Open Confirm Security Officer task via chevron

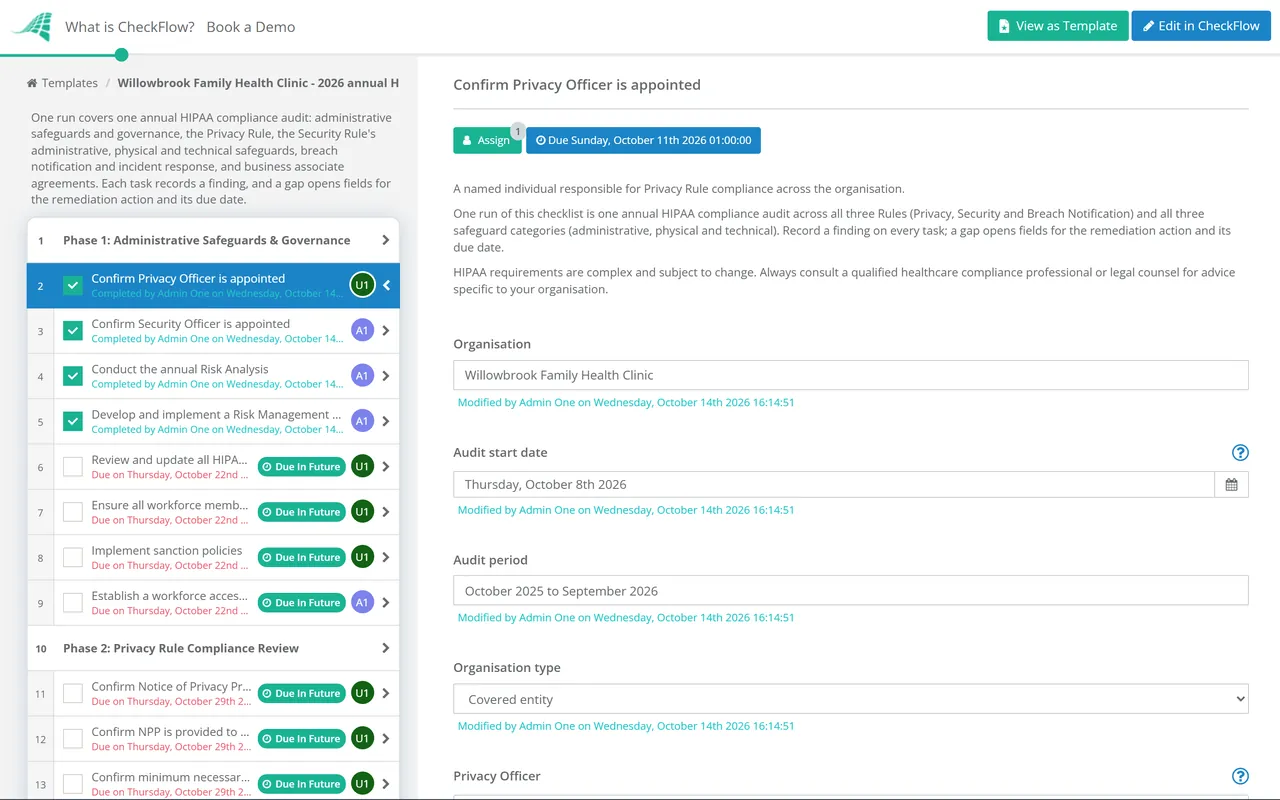(386, 331)
